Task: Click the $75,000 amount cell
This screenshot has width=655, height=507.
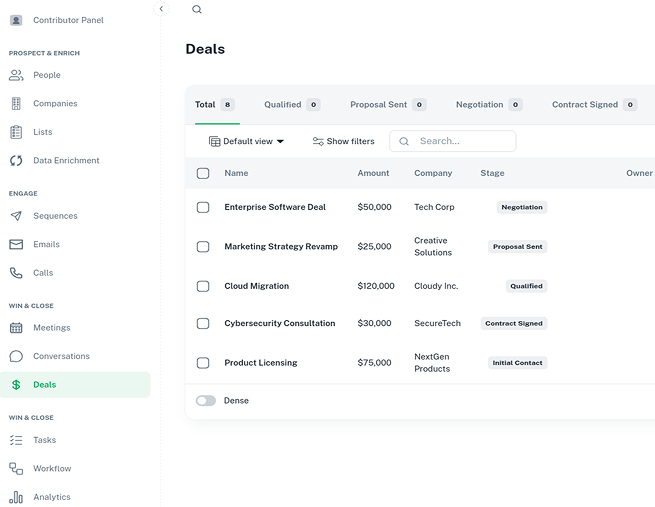Action: point(374,363)
